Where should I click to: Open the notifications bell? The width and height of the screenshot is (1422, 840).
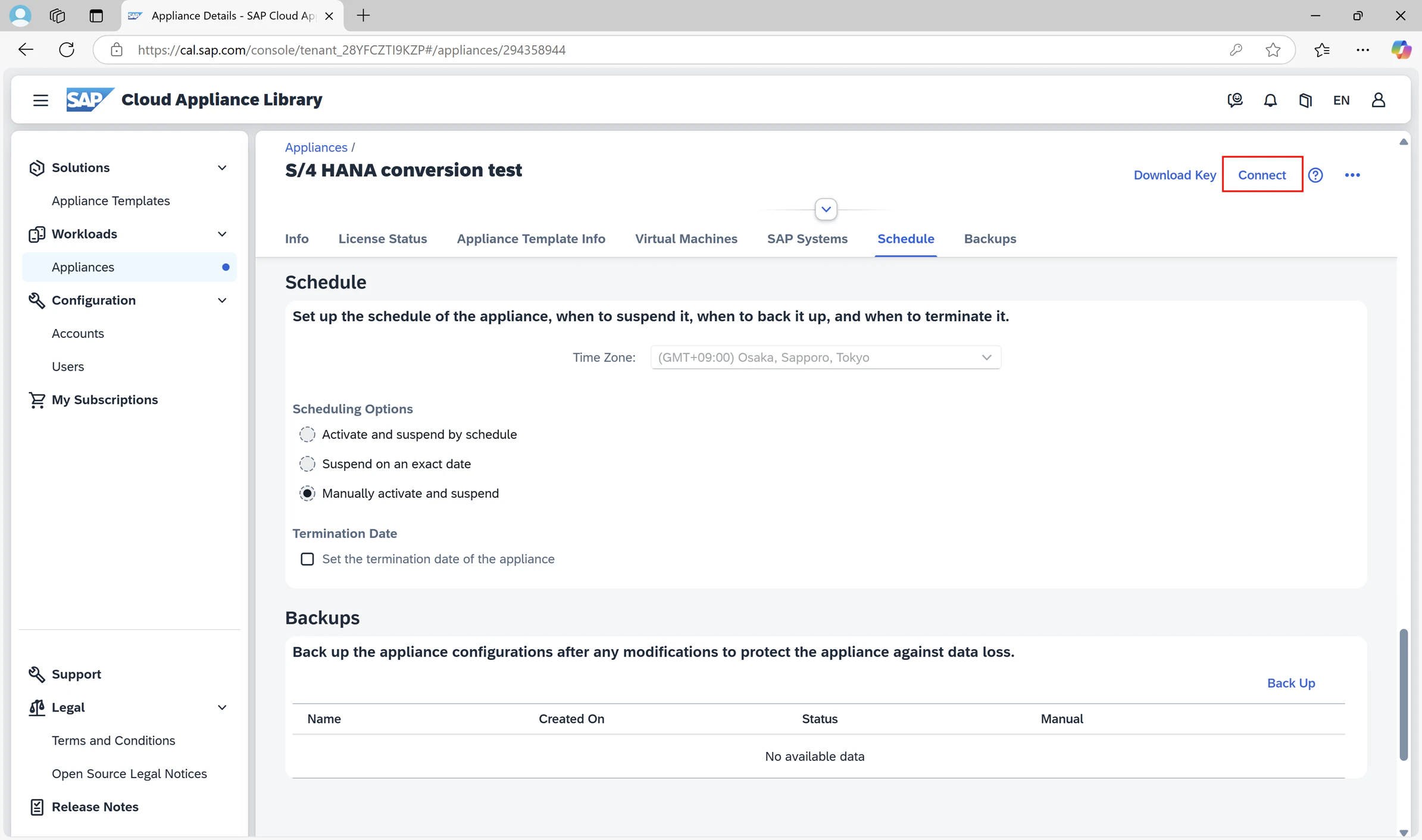[1270, 100]
